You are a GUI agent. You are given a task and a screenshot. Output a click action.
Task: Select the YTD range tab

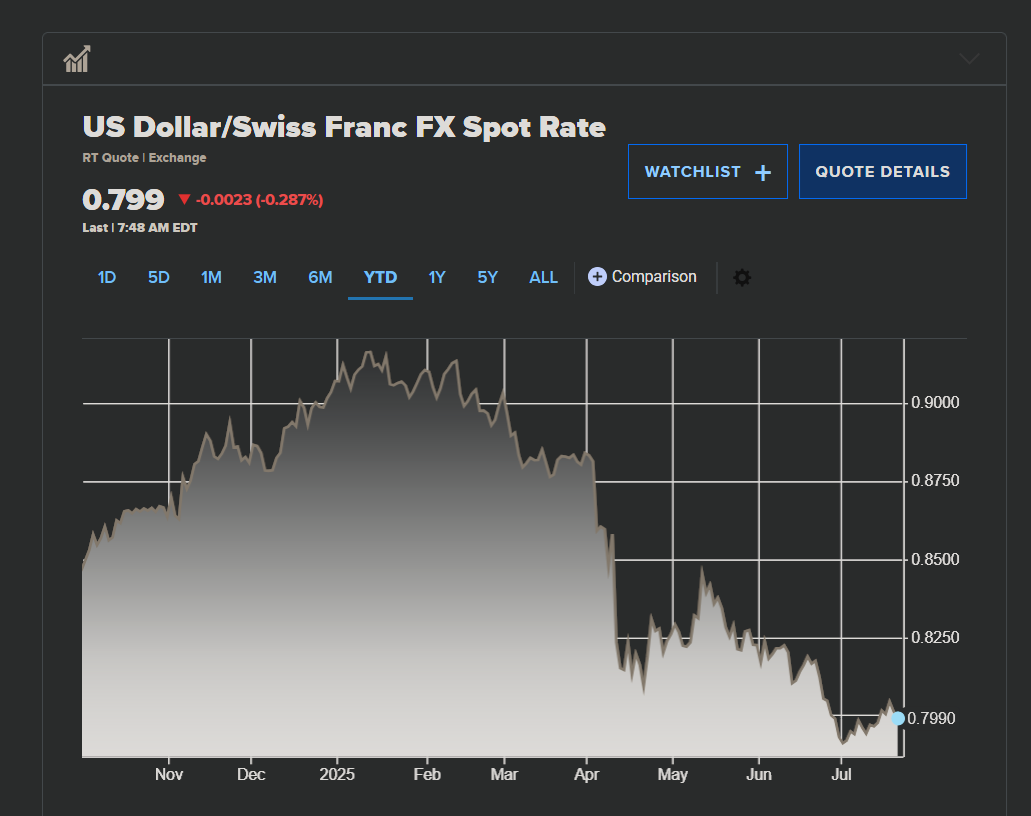tap(380, 277)
